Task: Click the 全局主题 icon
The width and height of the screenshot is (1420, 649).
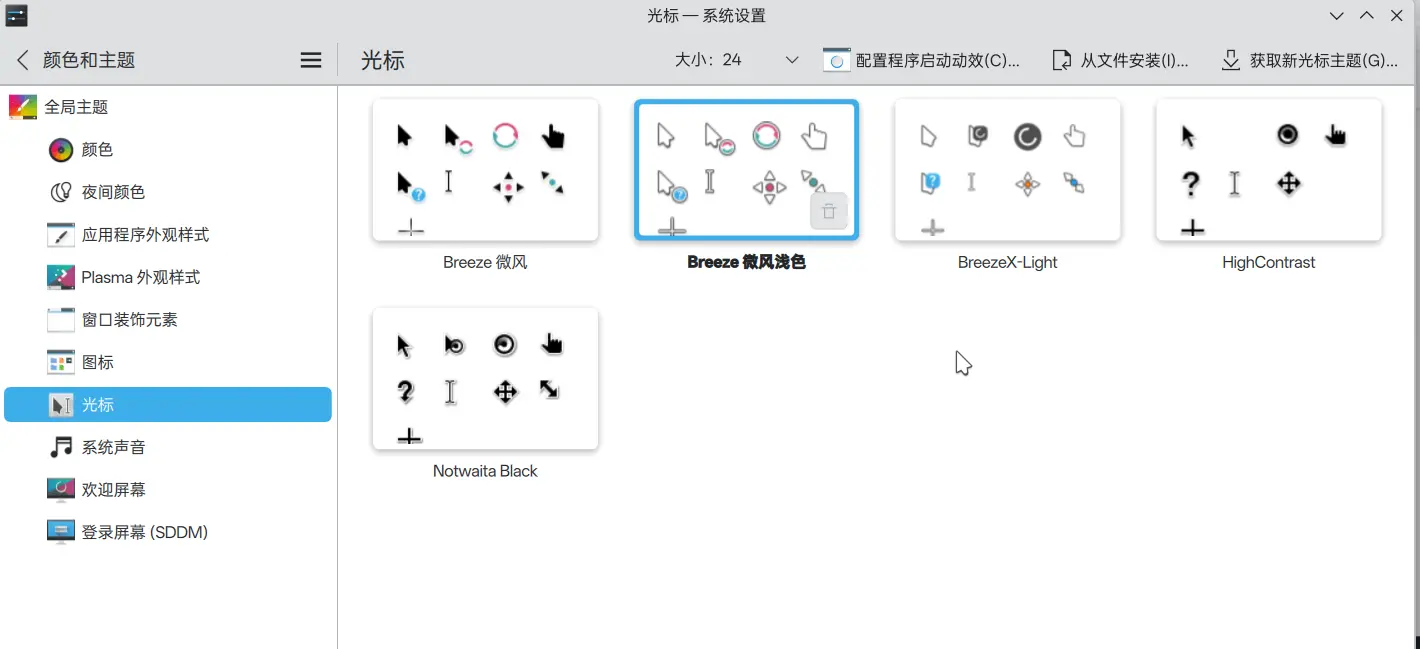Action: [x=23, y=107]
